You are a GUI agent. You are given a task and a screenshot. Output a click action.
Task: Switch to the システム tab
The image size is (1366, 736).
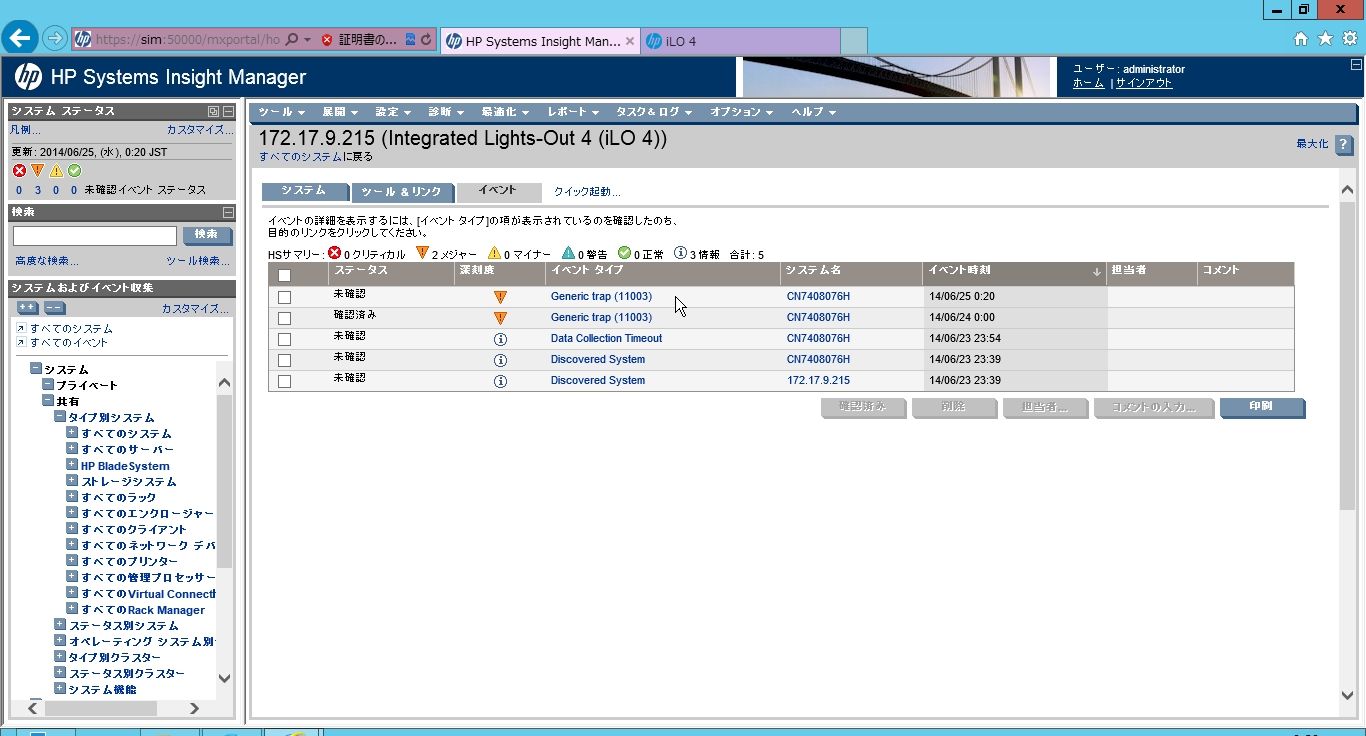304,191
